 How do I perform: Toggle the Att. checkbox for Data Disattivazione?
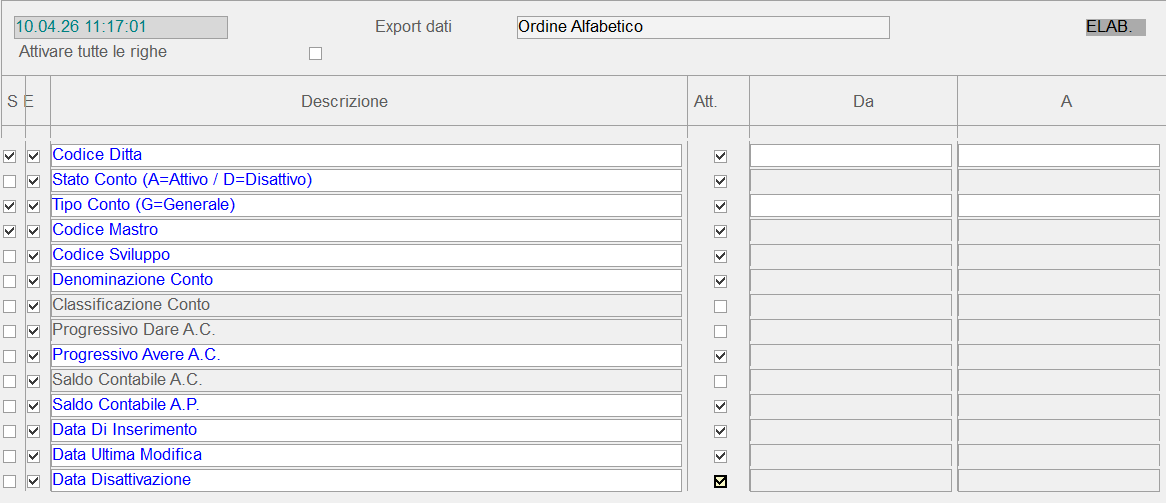[720, 481]
